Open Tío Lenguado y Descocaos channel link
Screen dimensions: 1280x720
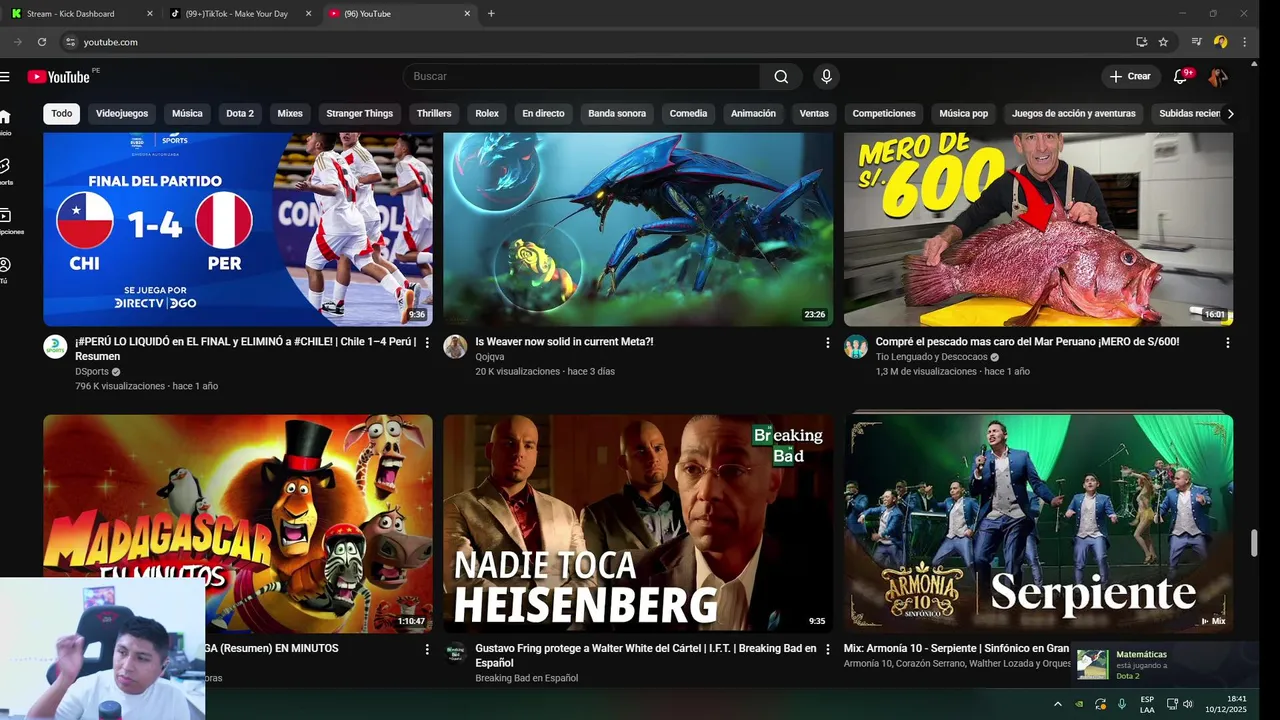pyautogui.click(x=931, y=357)
